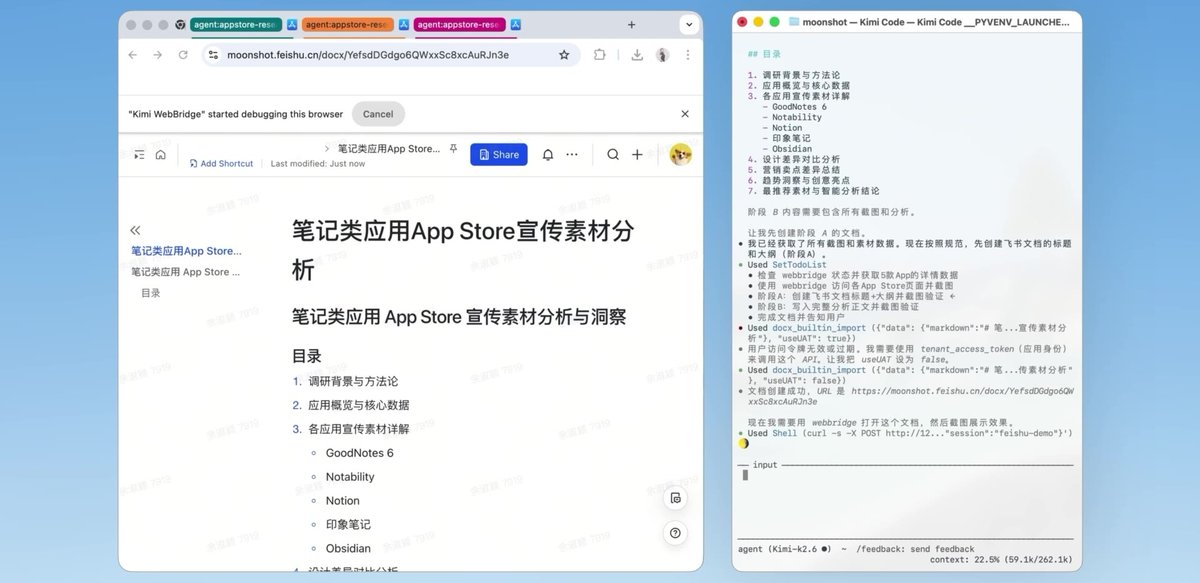Click agent (Kimi-k2.6) status text in terminal

pyautogui.click(x=786, y=549)
